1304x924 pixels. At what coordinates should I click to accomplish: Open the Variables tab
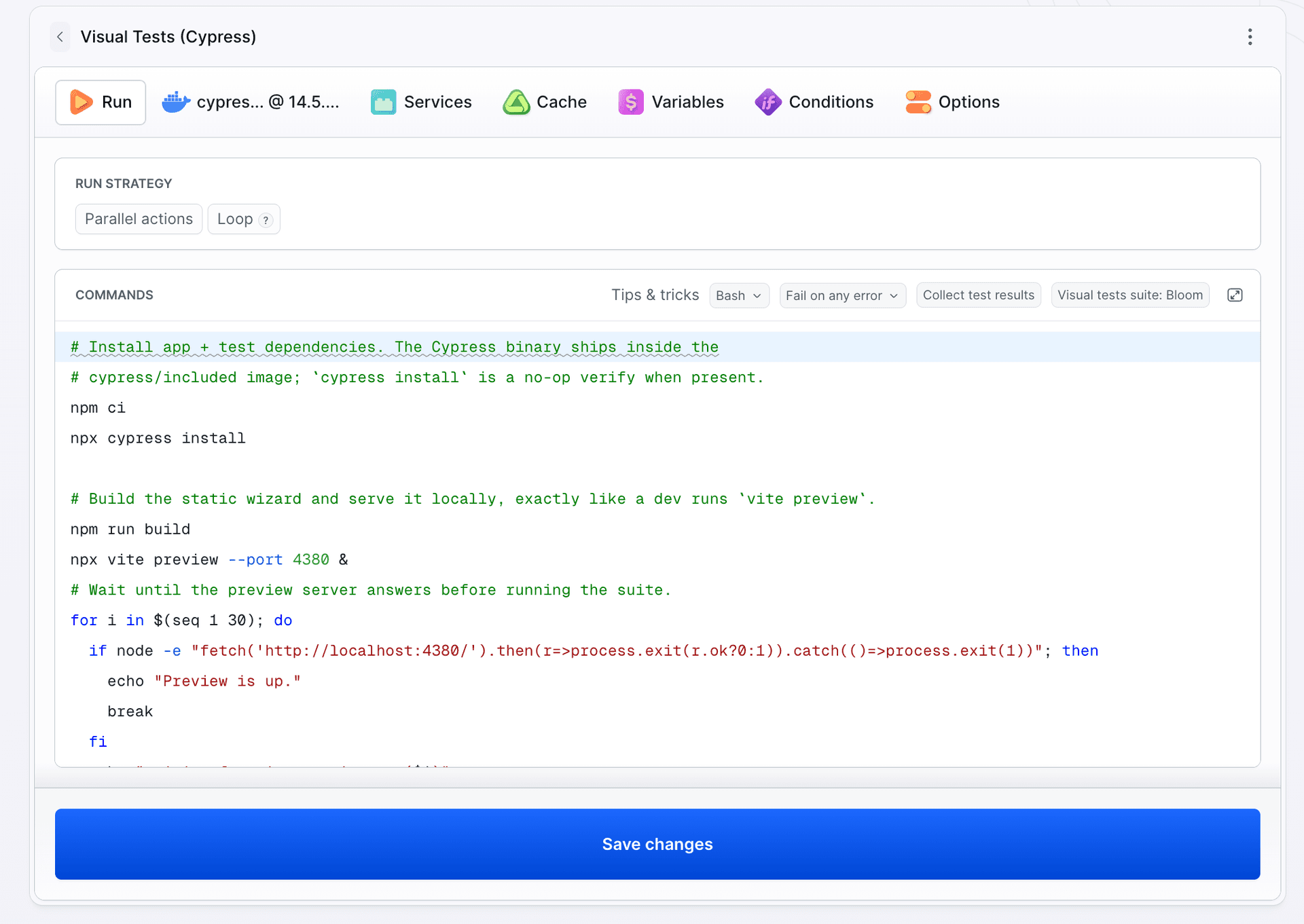point(671,102)
